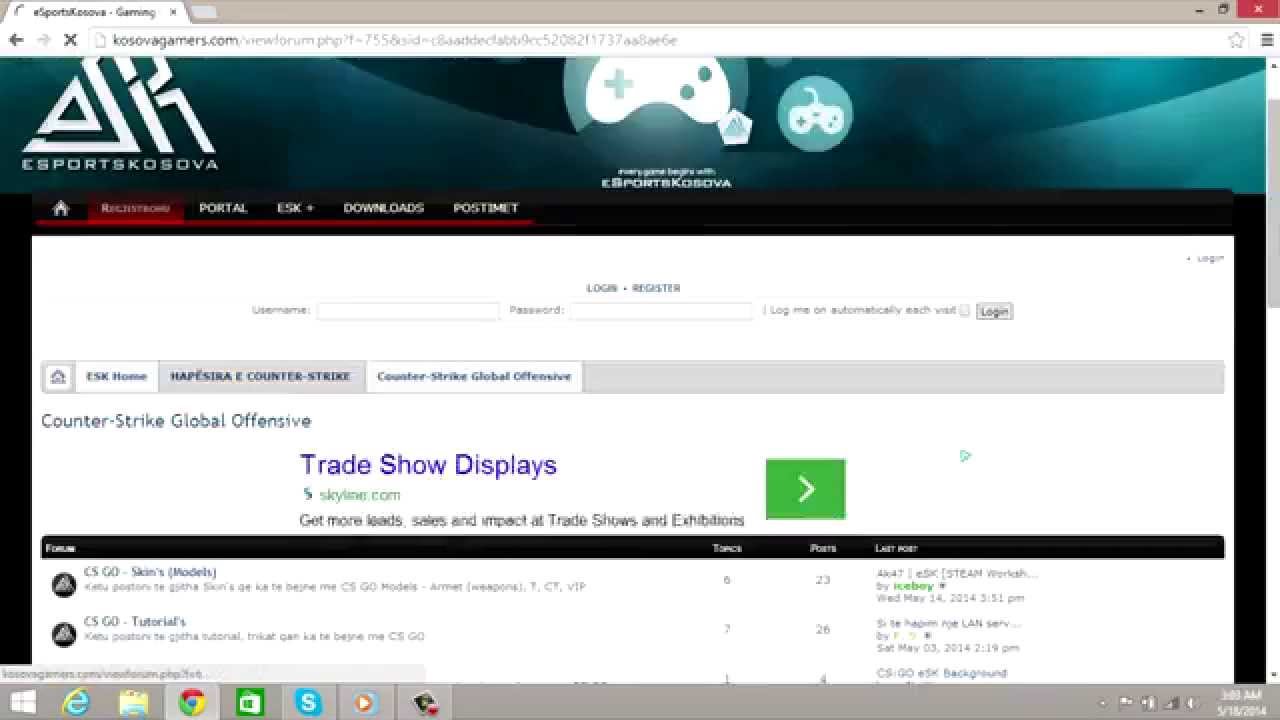This screenshot has width=1280, height=720.
Task: Go back using the browser back arrow
Action: [x=16, y=40]
